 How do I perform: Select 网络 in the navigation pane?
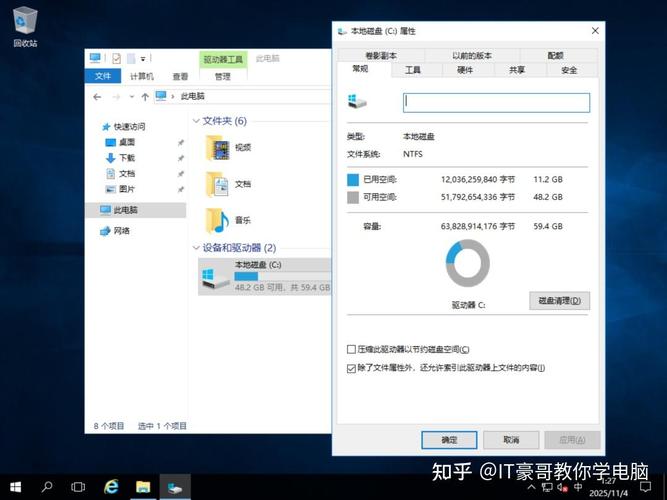[x=121, y=231]
